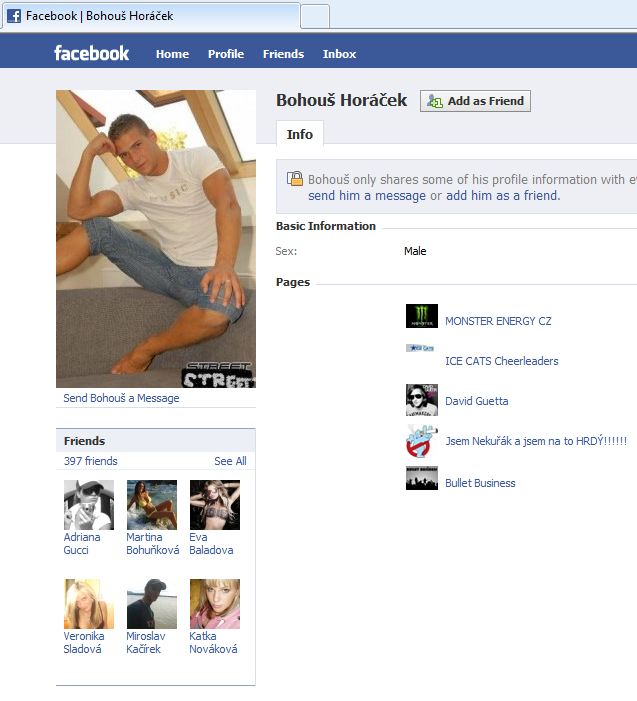The width and height of the screenshot is (637, 701).
Task: Click the padlock privacy icon
Action: pyautogui.click(x=295, y=178)
